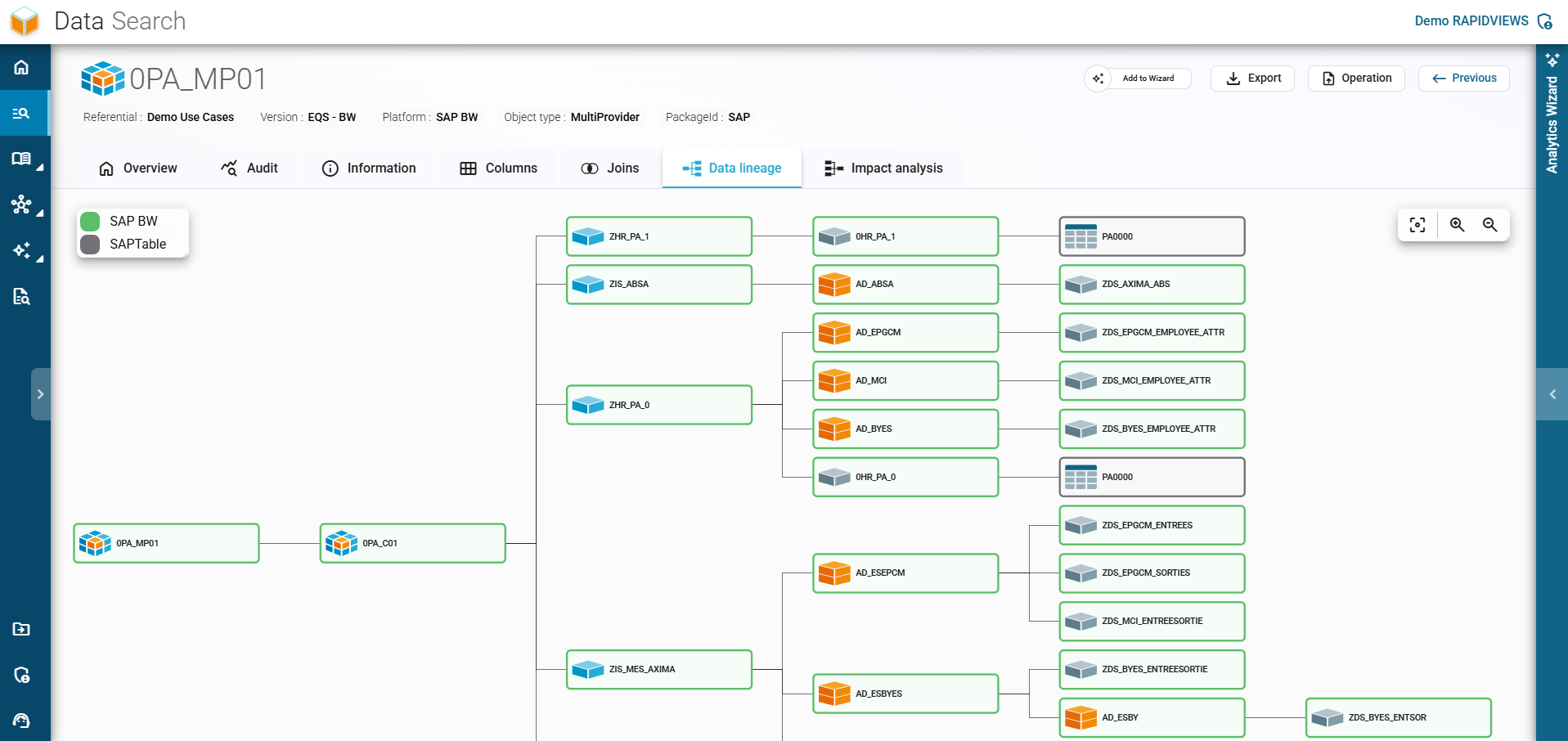The image size is (1568, 741).
Task: Go back with the Previous button
Action: click(1464, 79)
